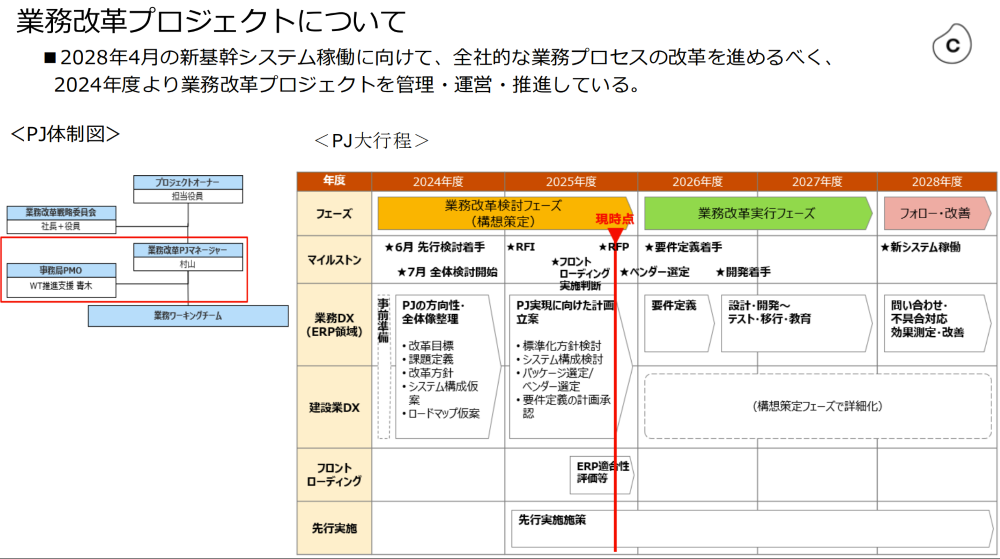Click the red 現時点 triangle marker

(615, 236)
